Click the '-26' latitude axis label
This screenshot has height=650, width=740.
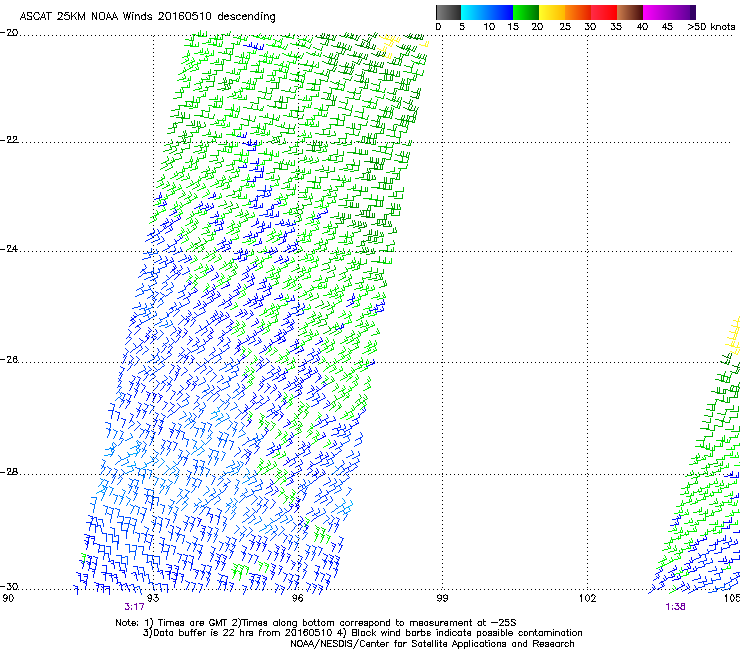pyautogui.click(x=9, y=360)
